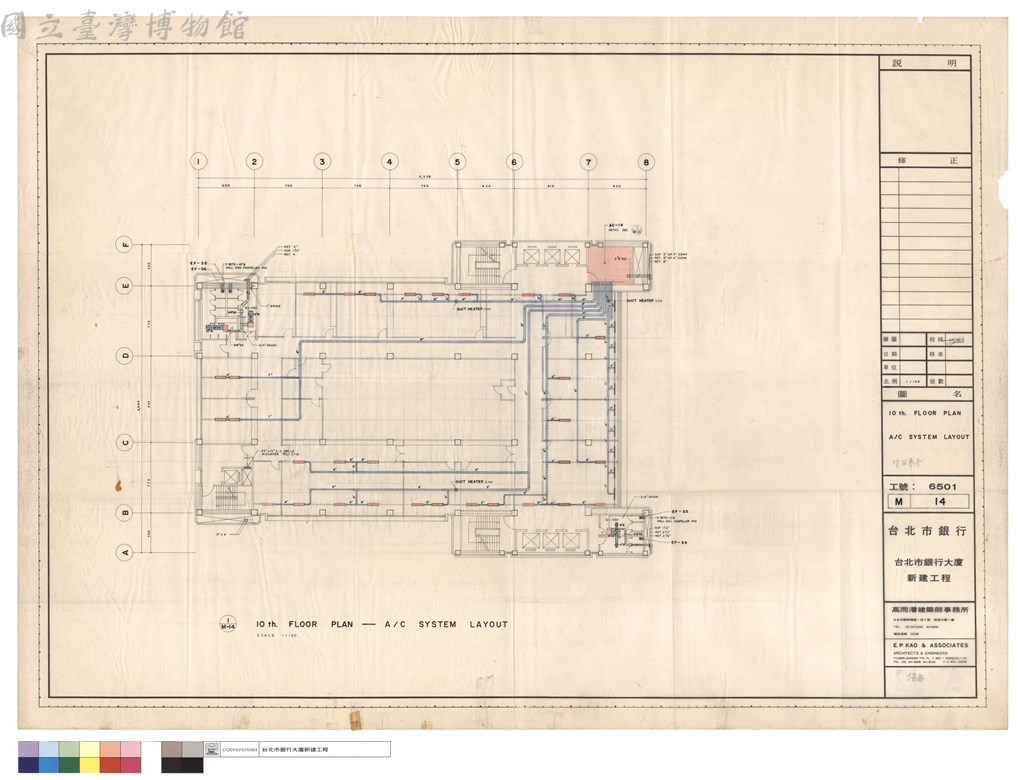
Task: Select column grid marker 4
Action: pos(390,161)
